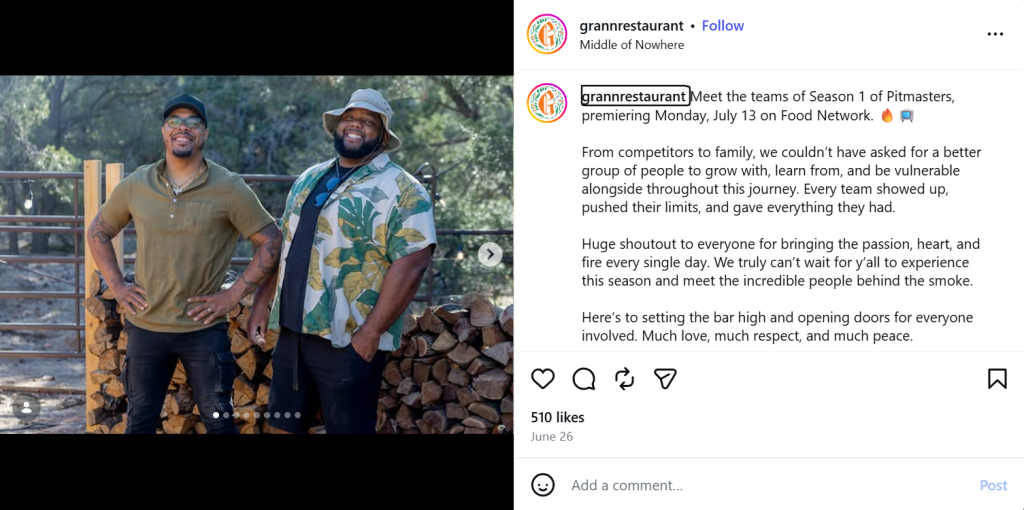Open grannrestaurant avatar beside the caption
The height and width of the screenshot is (510, 1024).
[x=547, y=103]
